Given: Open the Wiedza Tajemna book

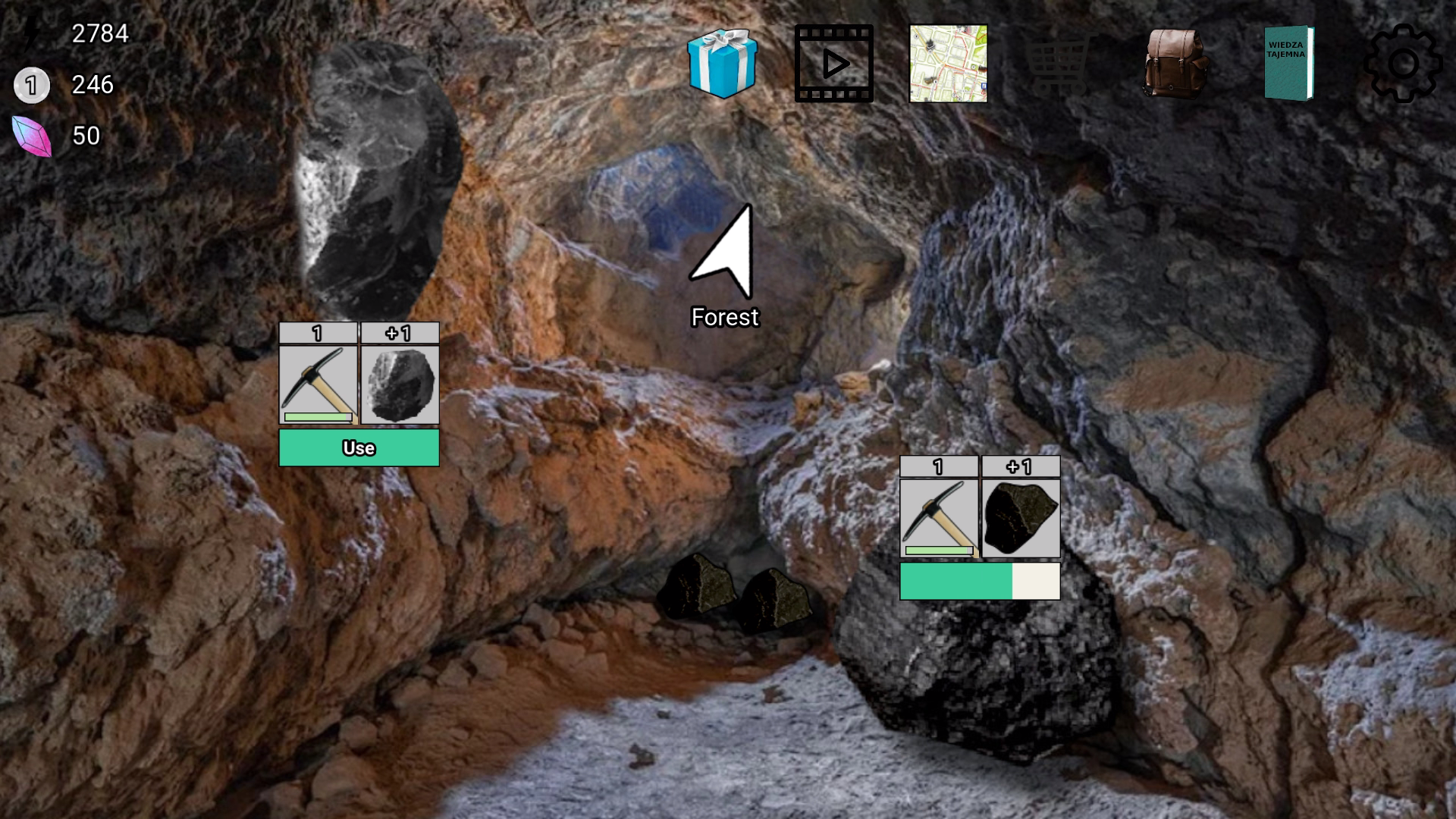Looking at the screenshot, I should 1288,64.
